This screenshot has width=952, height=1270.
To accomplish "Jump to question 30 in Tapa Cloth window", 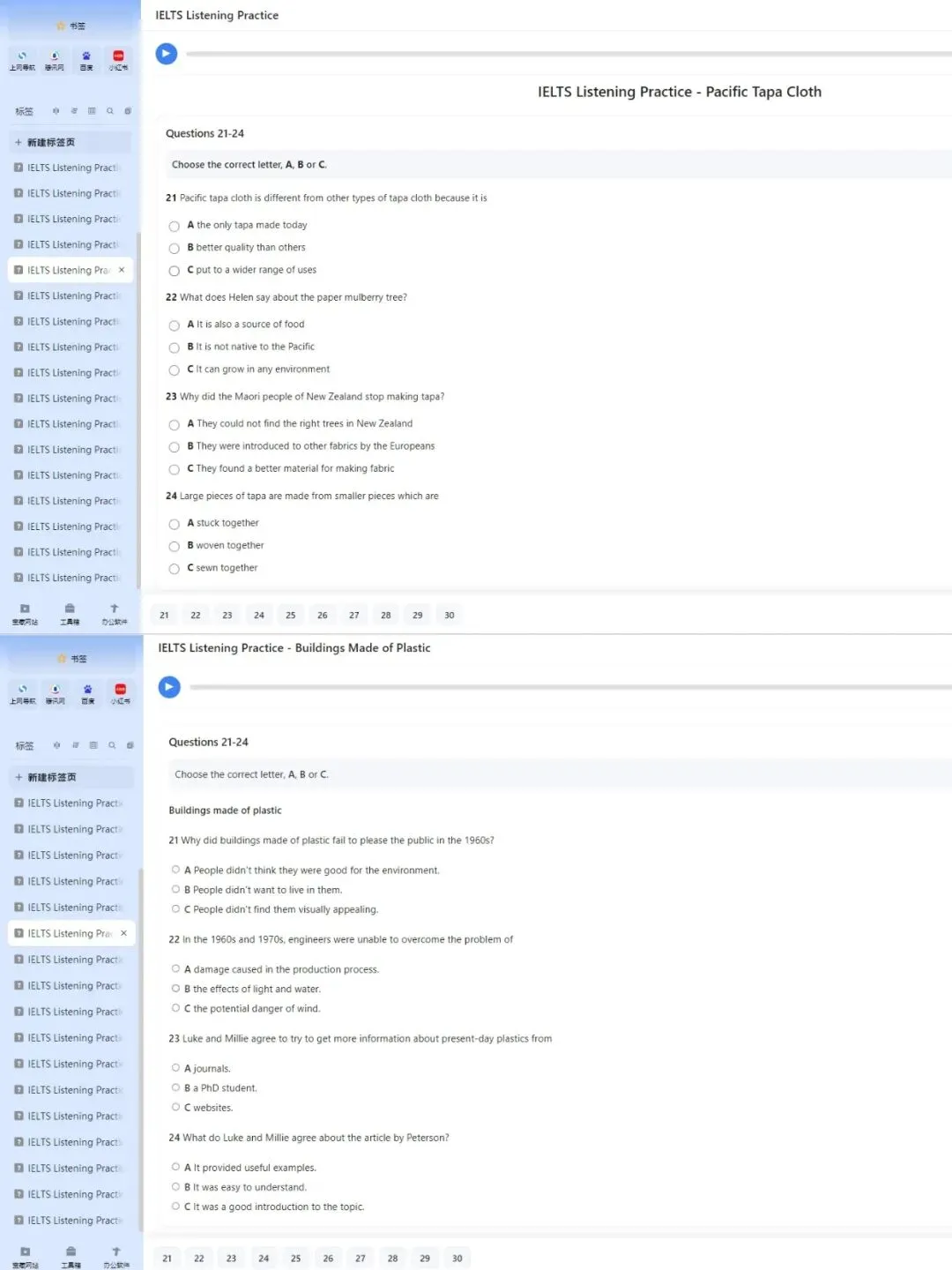I will [x=450, y=615].
